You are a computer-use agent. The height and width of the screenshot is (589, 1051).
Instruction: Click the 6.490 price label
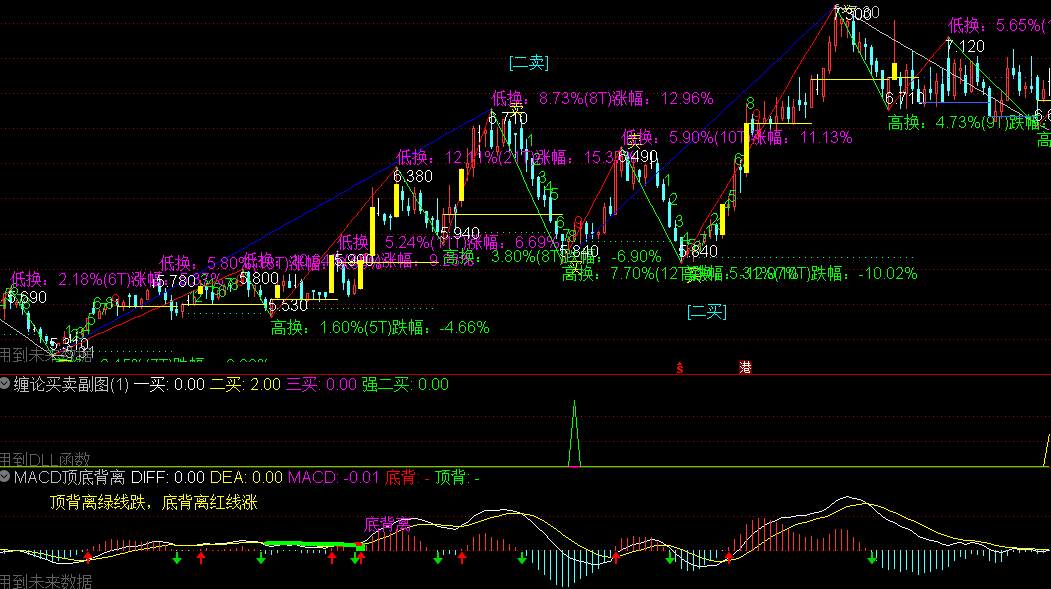pos(637,156)
